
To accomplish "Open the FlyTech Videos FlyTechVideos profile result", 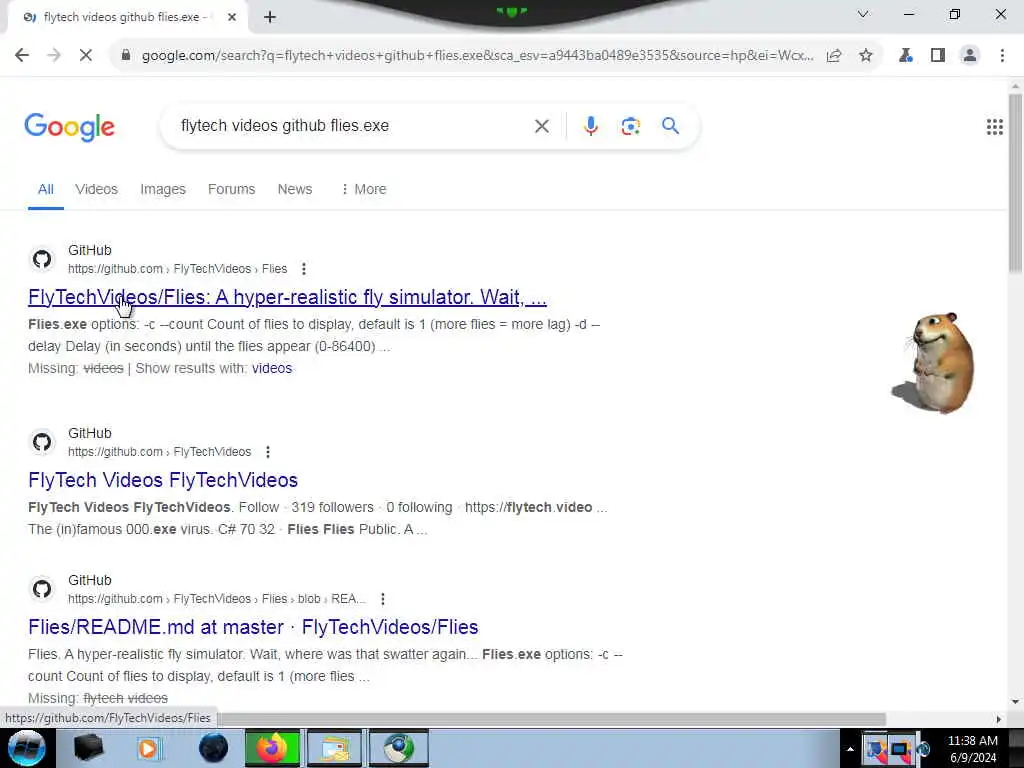I will [x=163, y=480].
